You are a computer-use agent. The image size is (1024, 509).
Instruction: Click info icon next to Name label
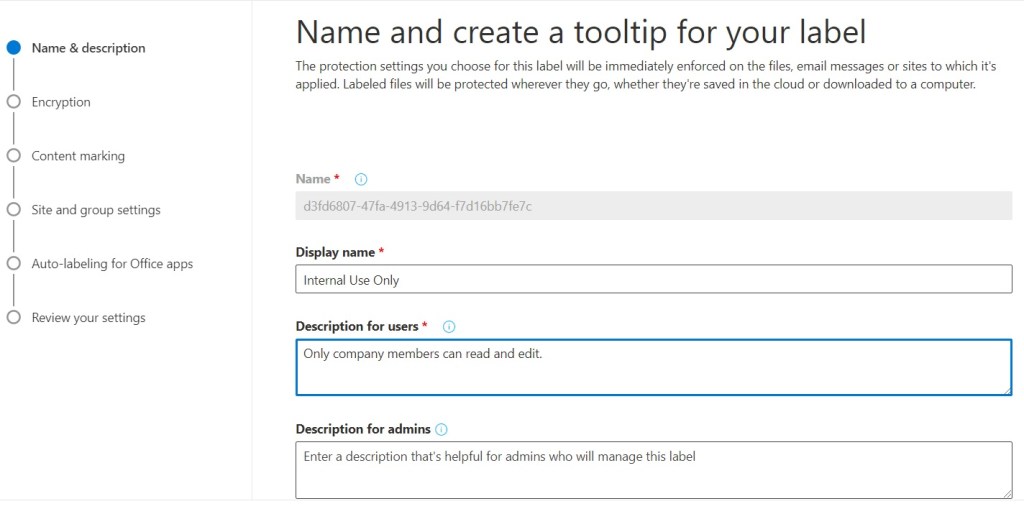point(361,180)
